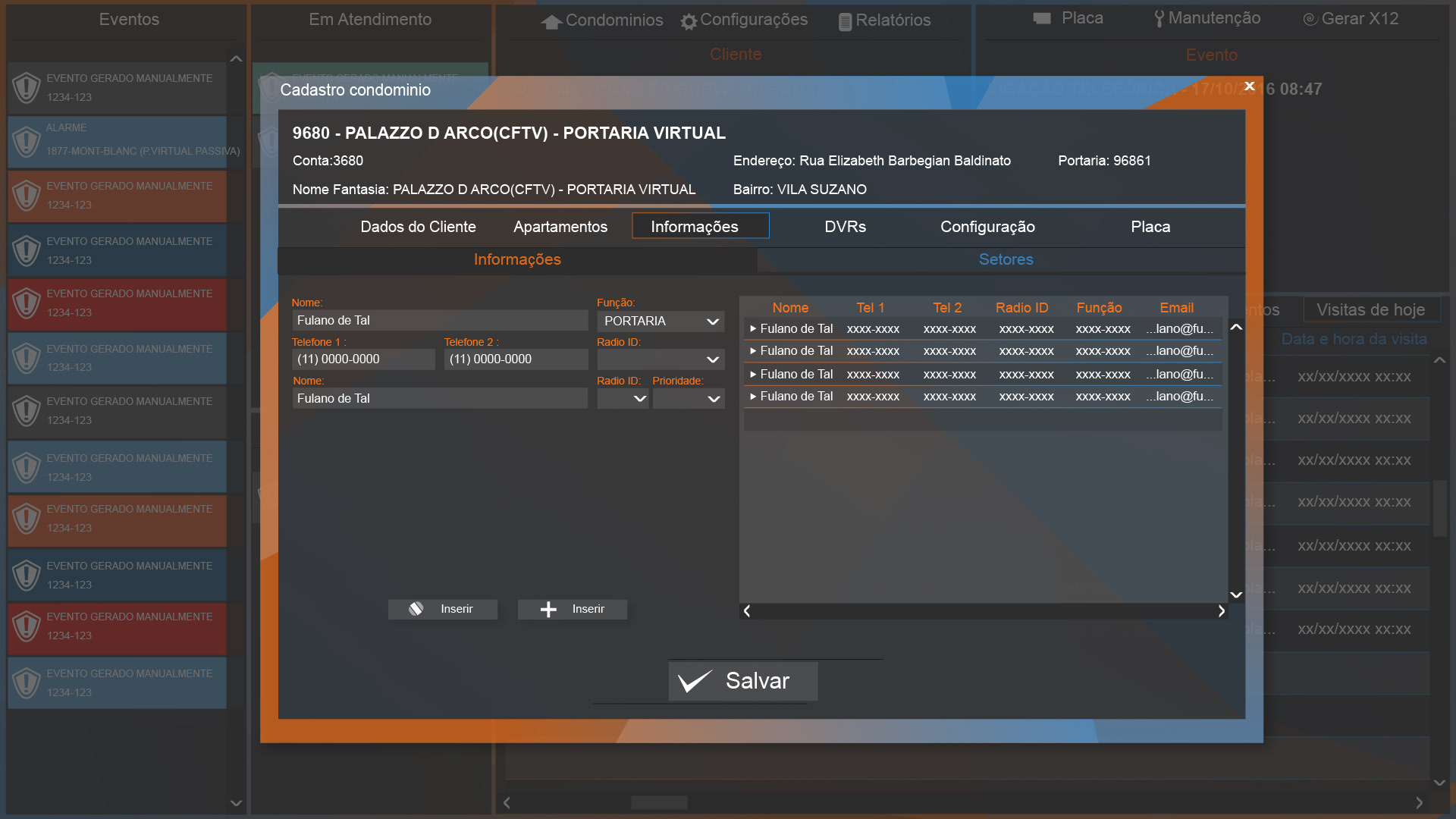Sort table by Função column header
The width and height of the screenshot is (1456, 819).
pyautogui.click(x=1099, y=308)
